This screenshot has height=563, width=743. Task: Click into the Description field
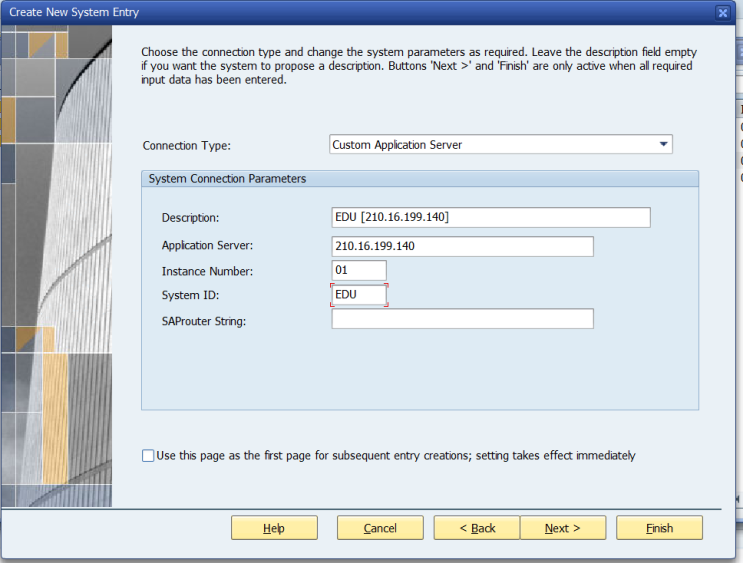coord(491,218)
